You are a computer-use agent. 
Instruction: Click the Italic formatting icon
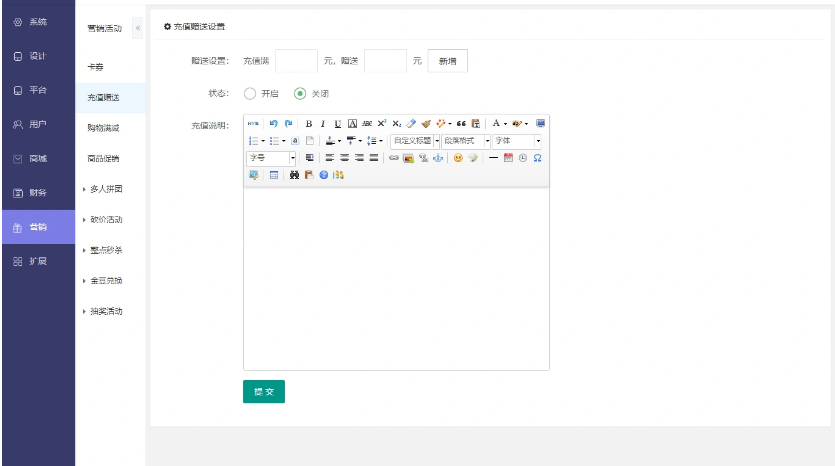[x=323, y=124]
